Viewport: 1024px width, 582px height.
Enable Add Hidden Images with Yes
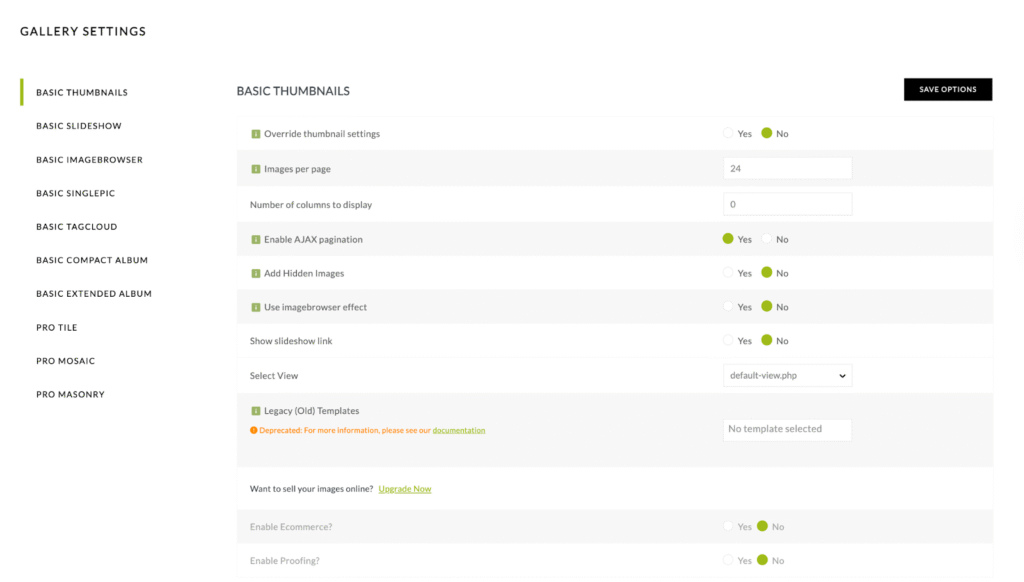(728, 273)
